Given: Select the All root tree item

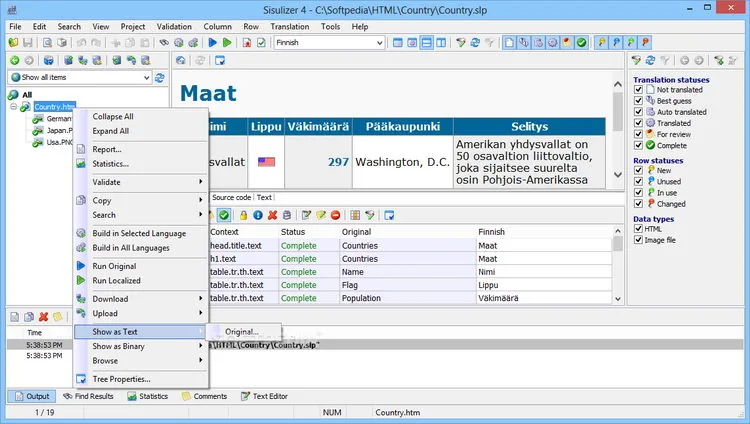Looking at the screenshot, I should tap(27, 95).
